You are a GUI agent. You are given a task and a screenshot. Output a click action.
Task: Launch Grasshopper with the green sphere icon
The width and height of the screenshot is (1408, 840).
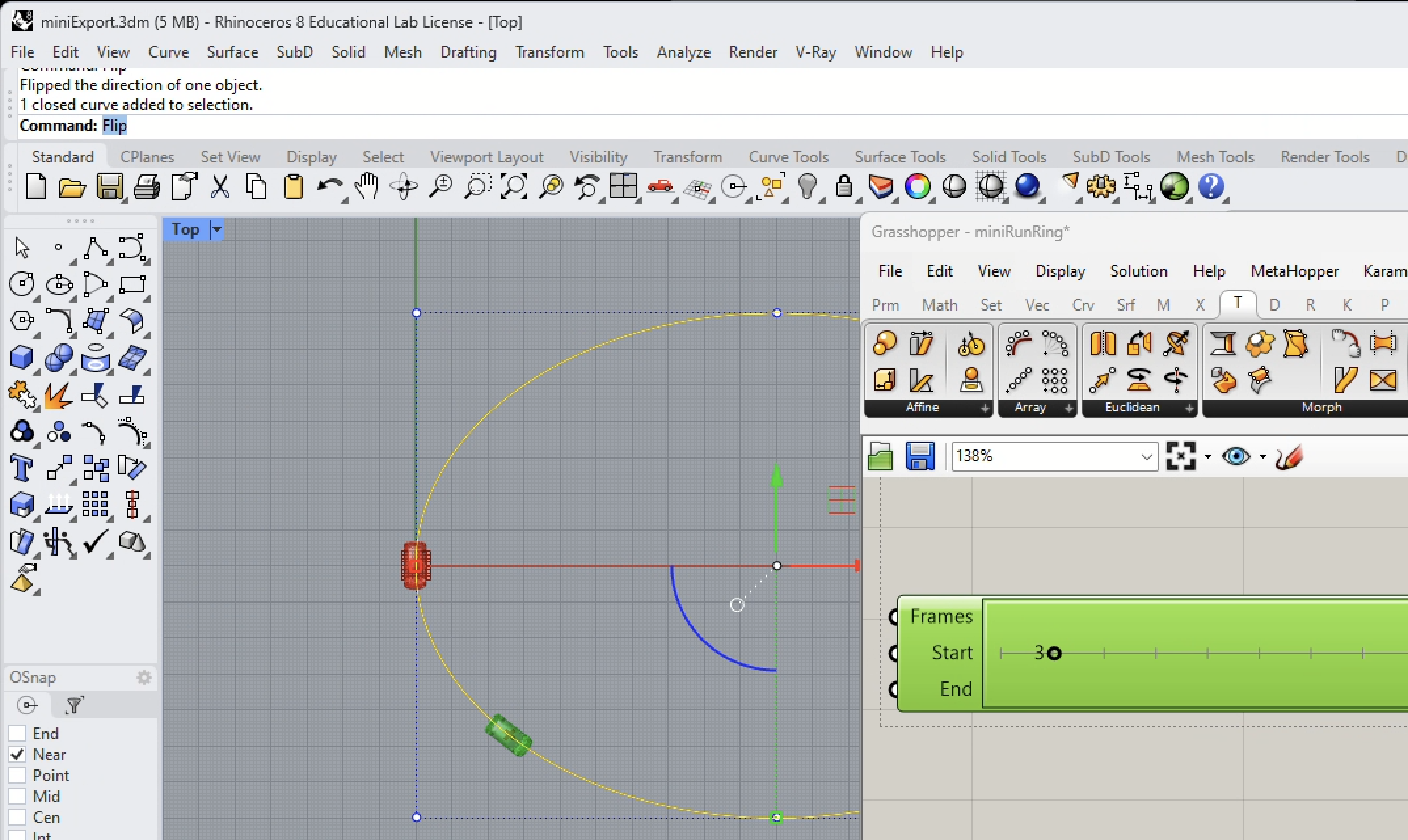pos(1174,187)
